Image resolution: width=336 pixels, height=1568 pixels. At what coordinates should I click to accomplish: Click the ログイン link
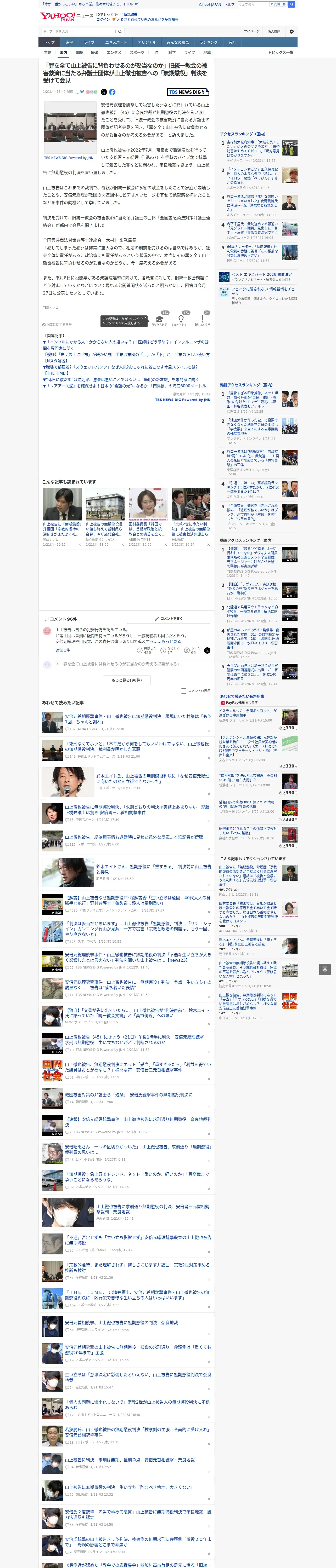[103, 20]
